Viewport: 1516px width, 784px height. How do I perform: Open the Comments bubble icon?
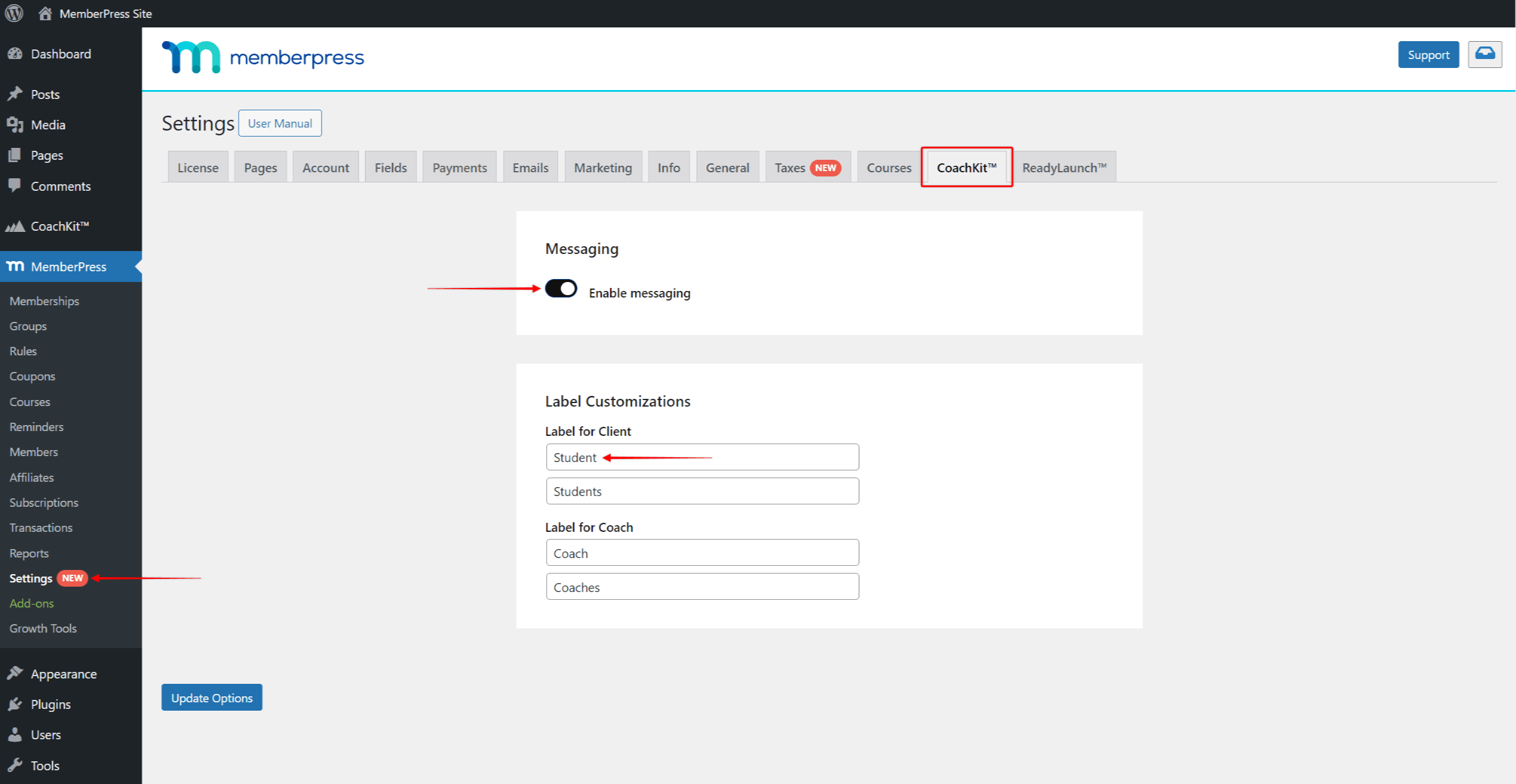[x=15, y=186]
